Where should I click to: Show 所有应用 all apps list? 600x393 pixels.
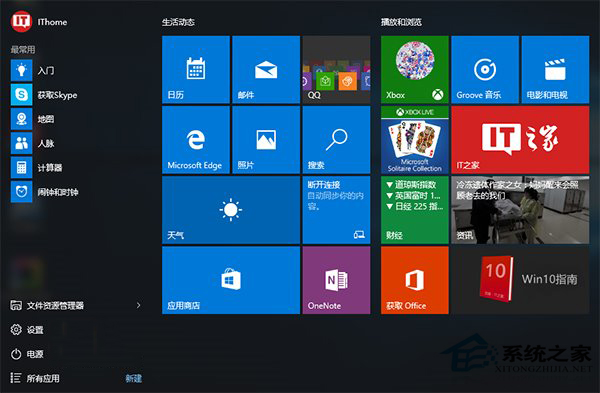tap(35, 378)
